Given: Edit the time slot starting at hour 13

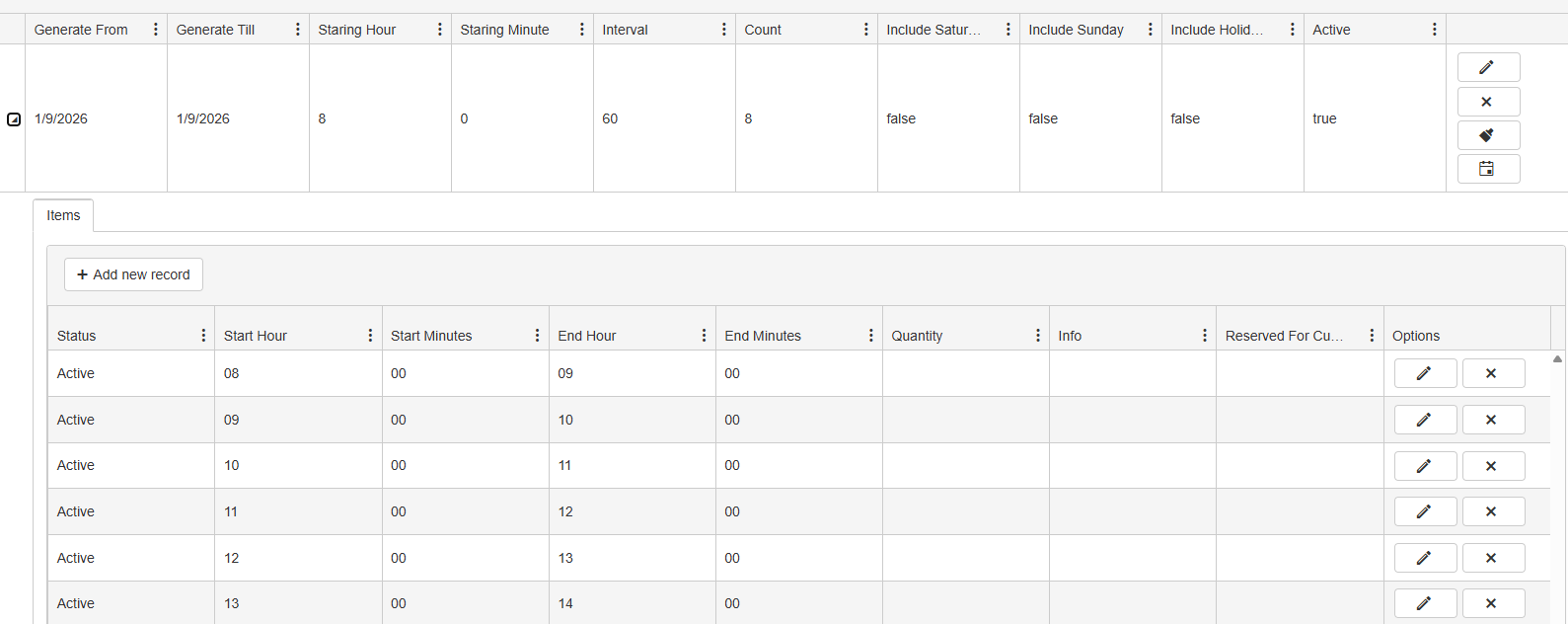Looking at the screenshot, I should 1424,603.
